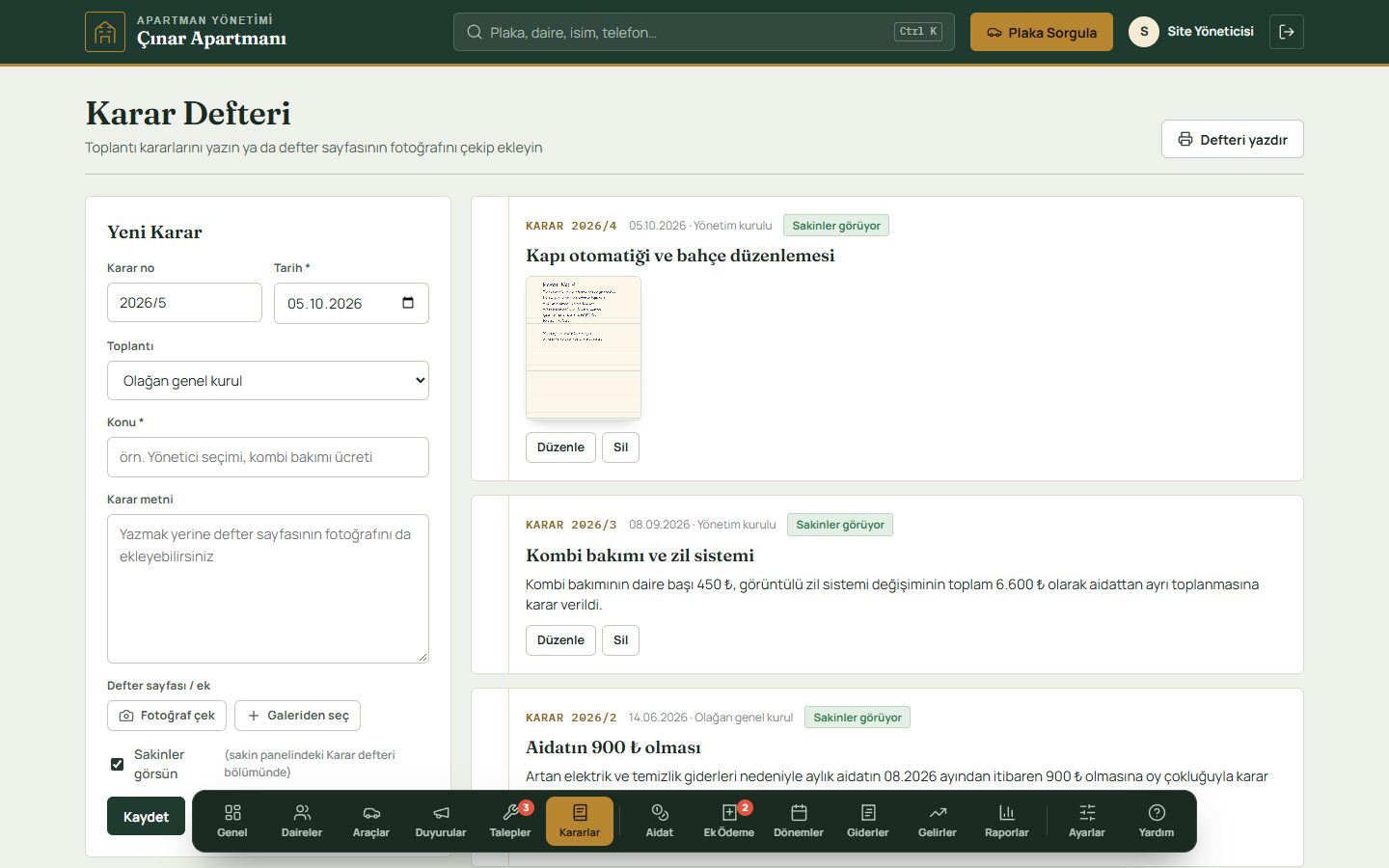The image size is (1389, 868).
Task: Open Ek Ödeme section
Action: [729, 821]
